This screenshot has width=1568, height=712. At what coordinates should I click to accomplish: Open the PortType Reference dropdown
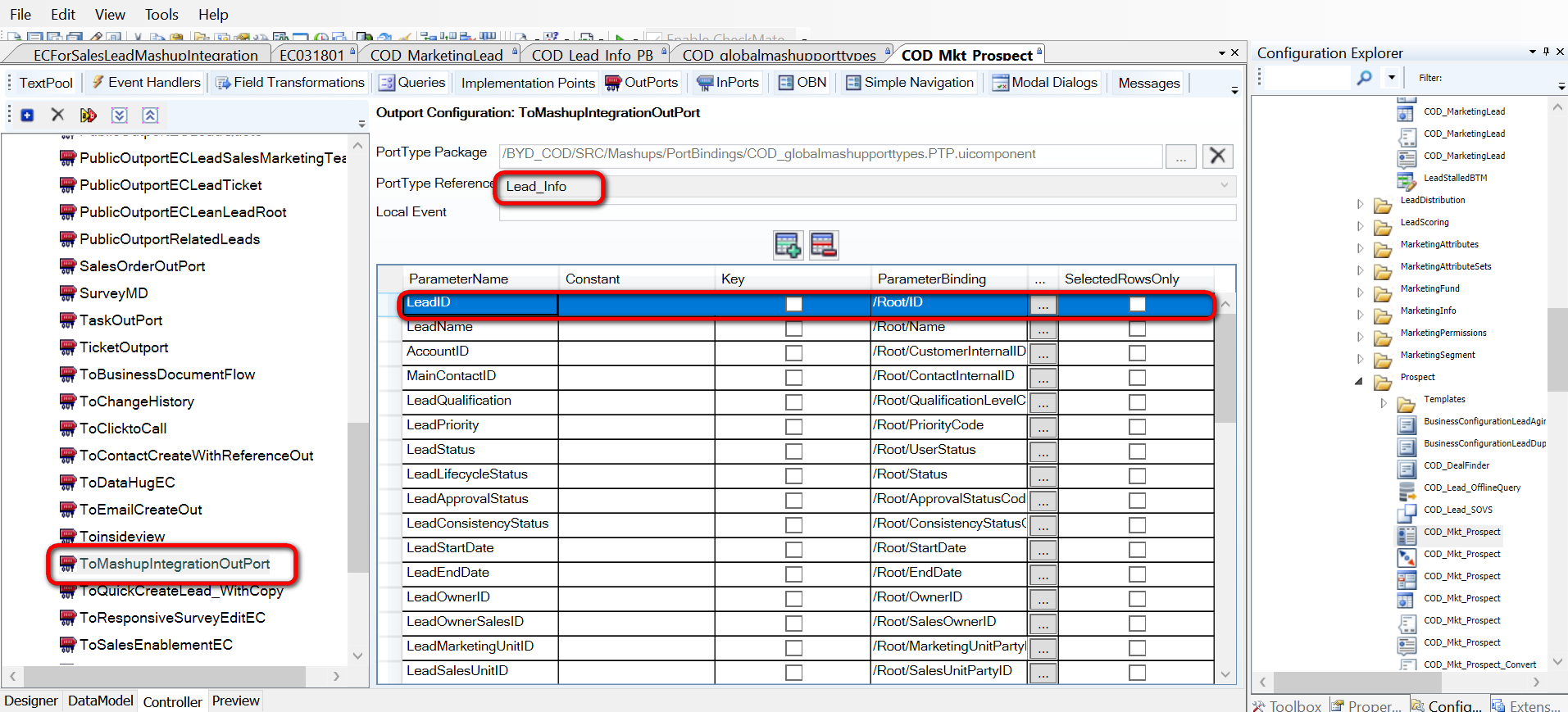(1225, 185)
